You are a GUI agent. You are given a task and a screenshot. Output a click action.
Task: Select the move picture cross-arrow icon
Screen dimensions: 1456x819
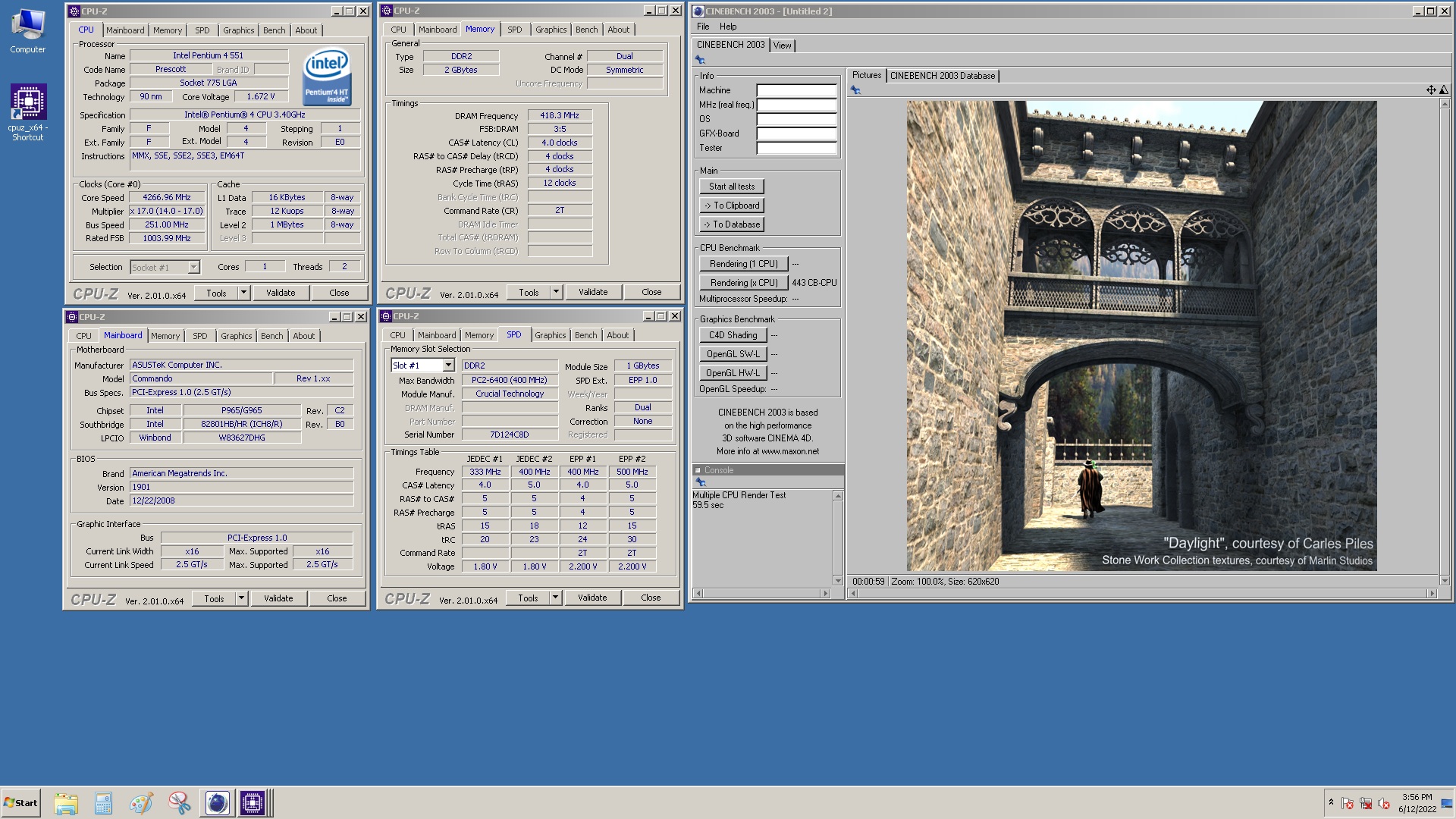[1430, 90]
